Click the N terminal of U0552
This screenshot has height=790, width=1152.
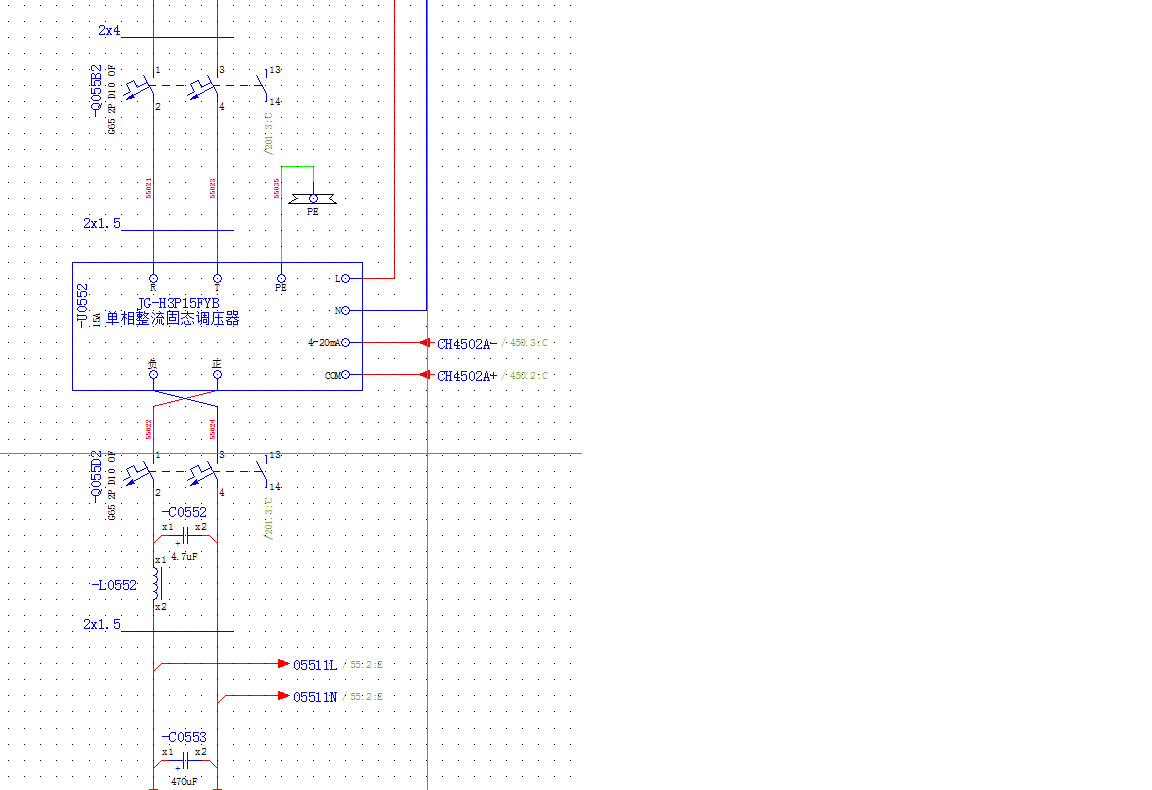click(345, 310)
